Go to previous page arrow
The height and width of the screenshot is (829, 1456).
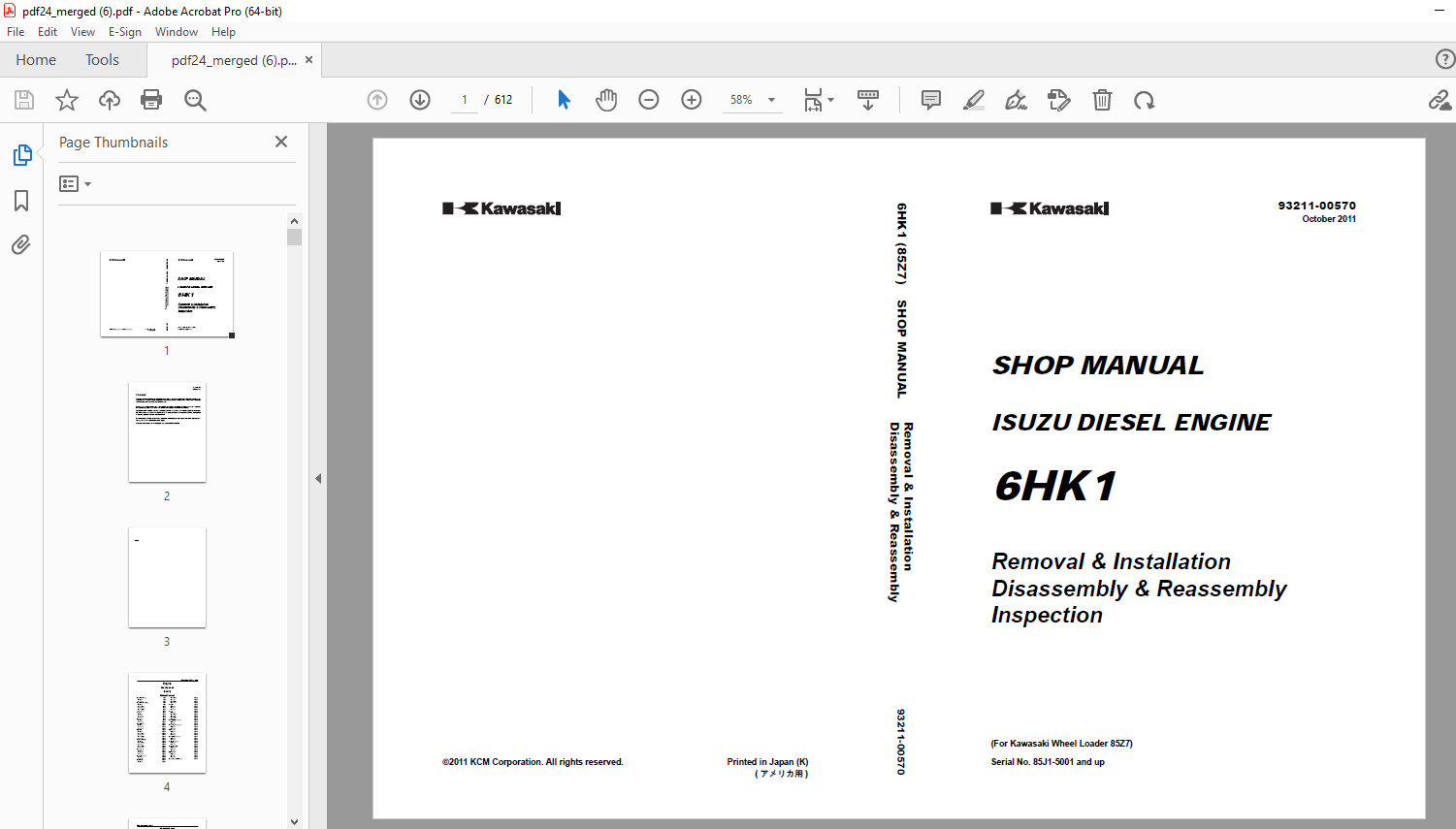(x=377, y=100)
